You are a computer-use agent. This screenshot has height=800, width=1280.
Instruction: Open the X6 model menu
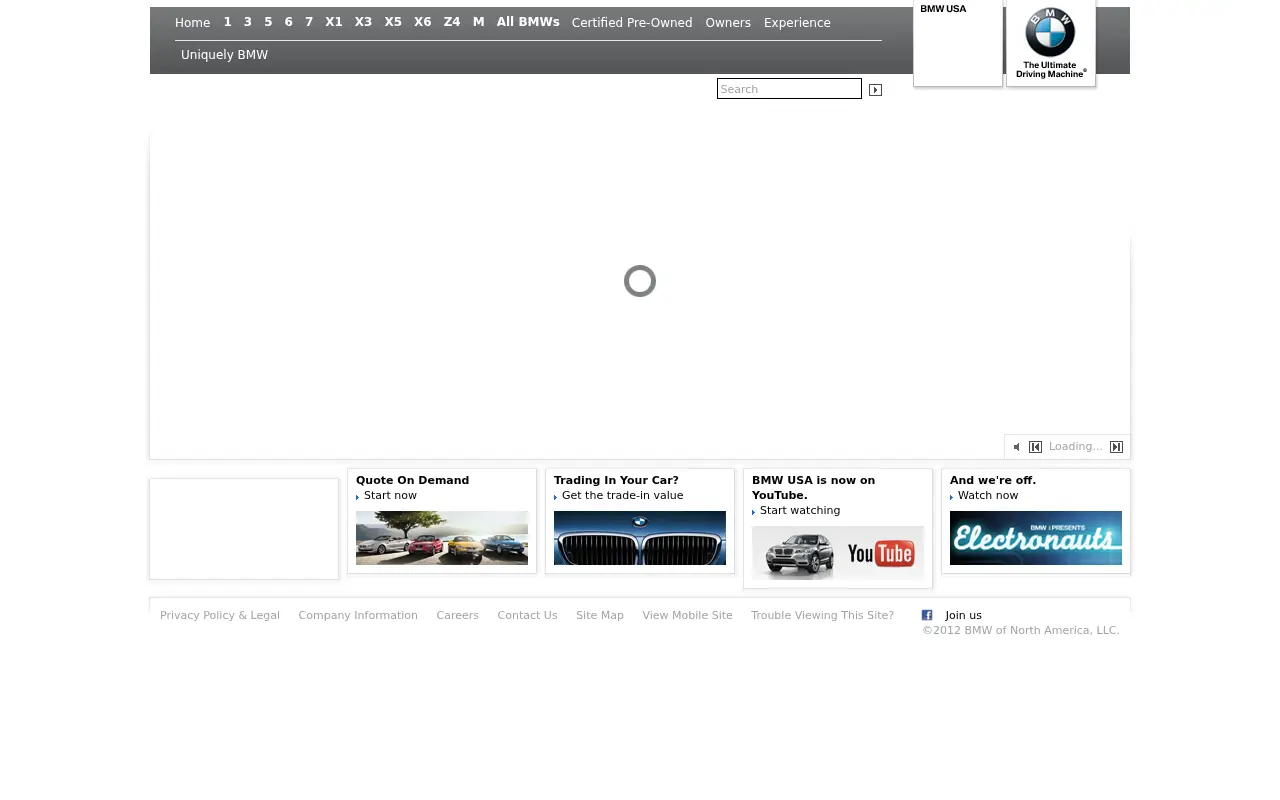(423, 22)
